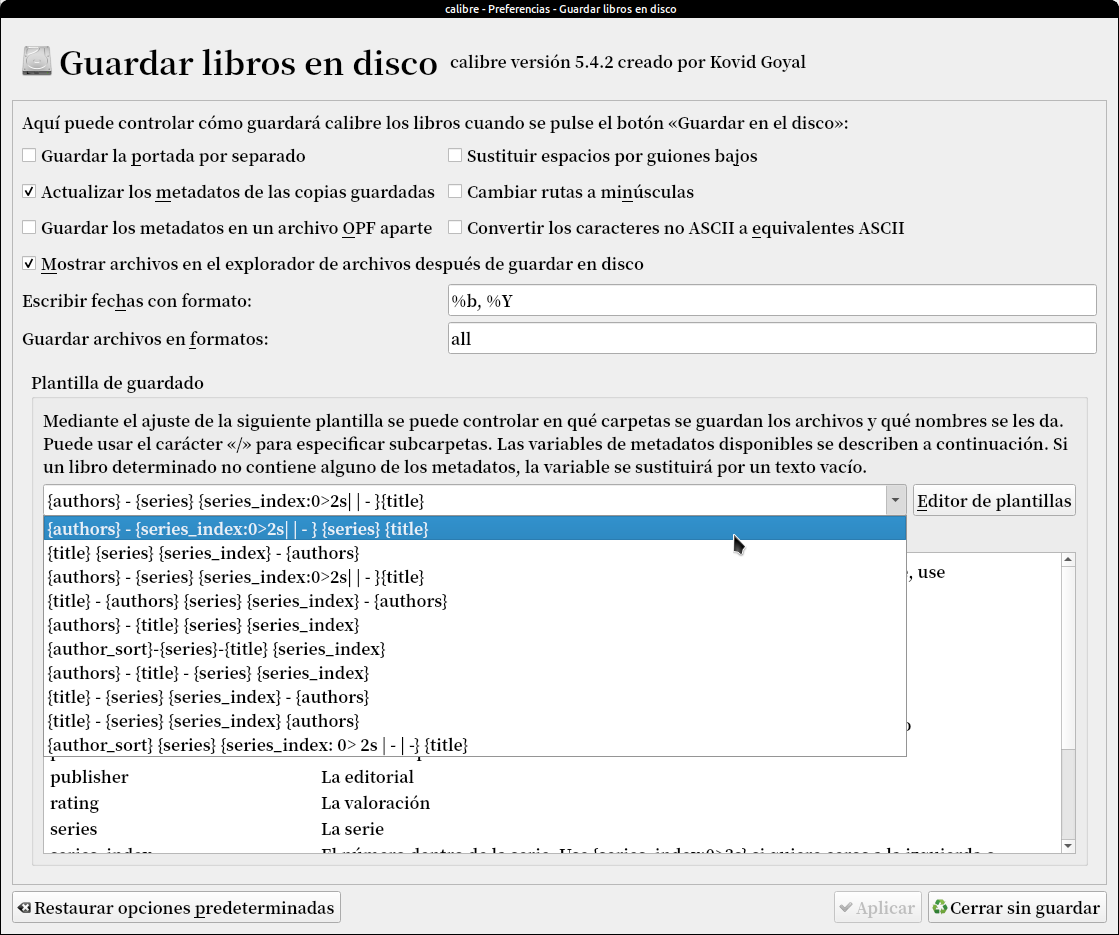
Task: Select template {author_sort}-{series}-{title} {series_index}
Action: pos(475,649)
